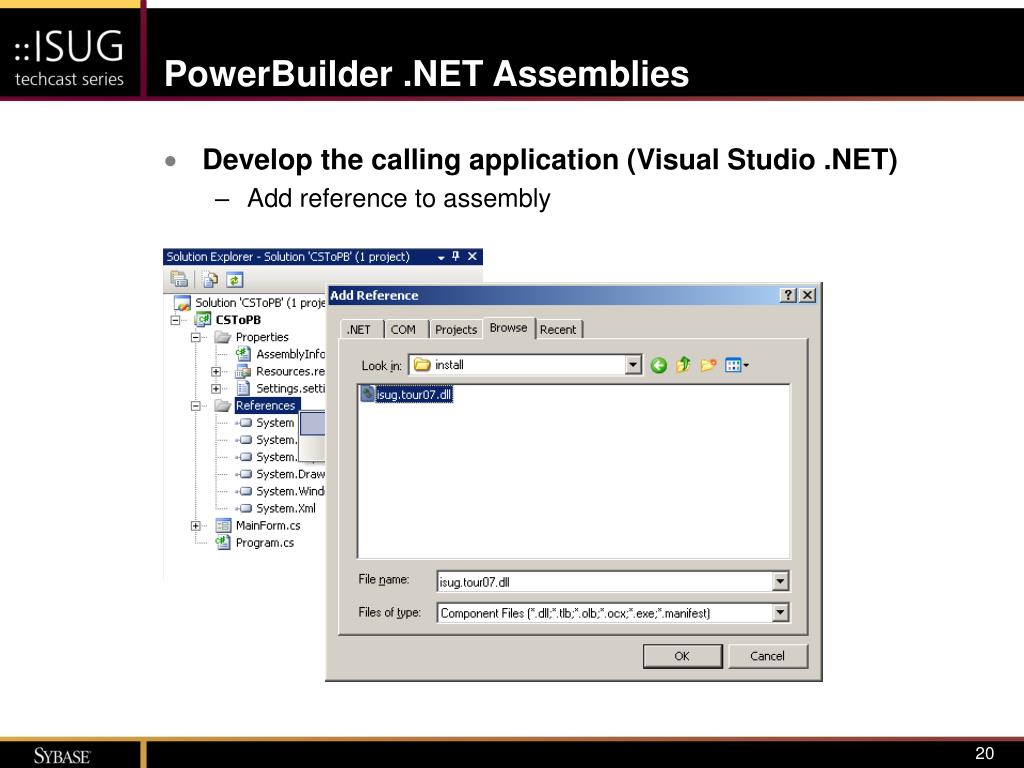1024x768 pixels.
Task: Open the Recent tab
Action: click(x=558, y=330)
